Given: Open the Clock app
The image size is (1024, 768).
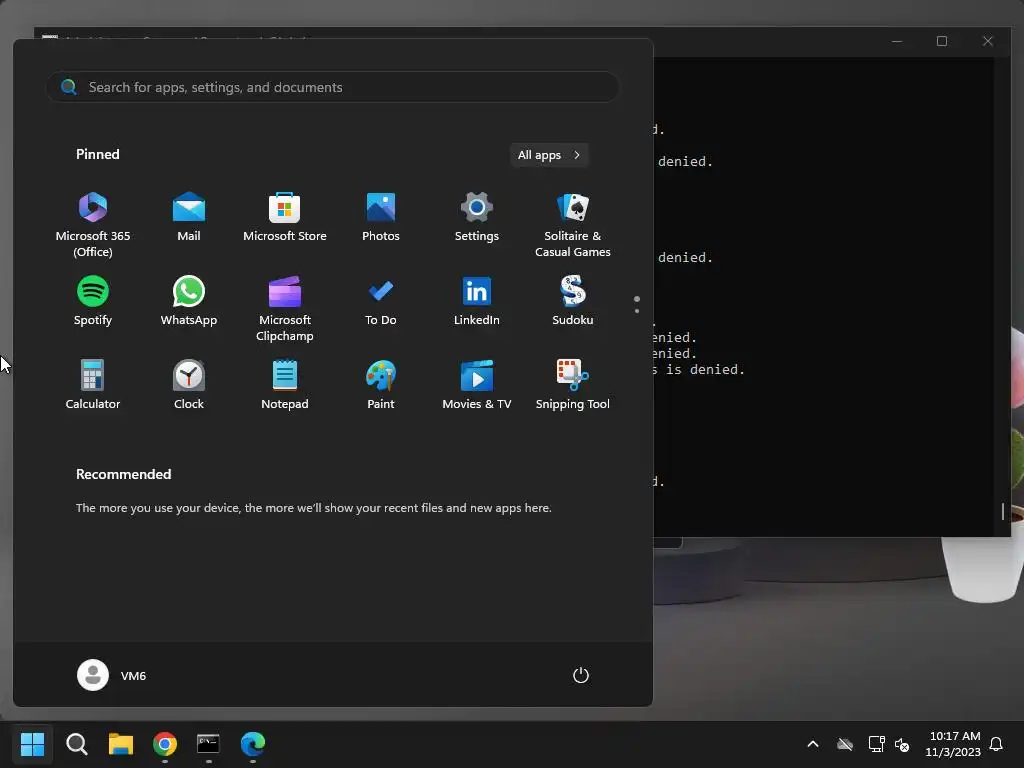Looking at the screenshot, I should pyautogui.click(x=189, y=385).
